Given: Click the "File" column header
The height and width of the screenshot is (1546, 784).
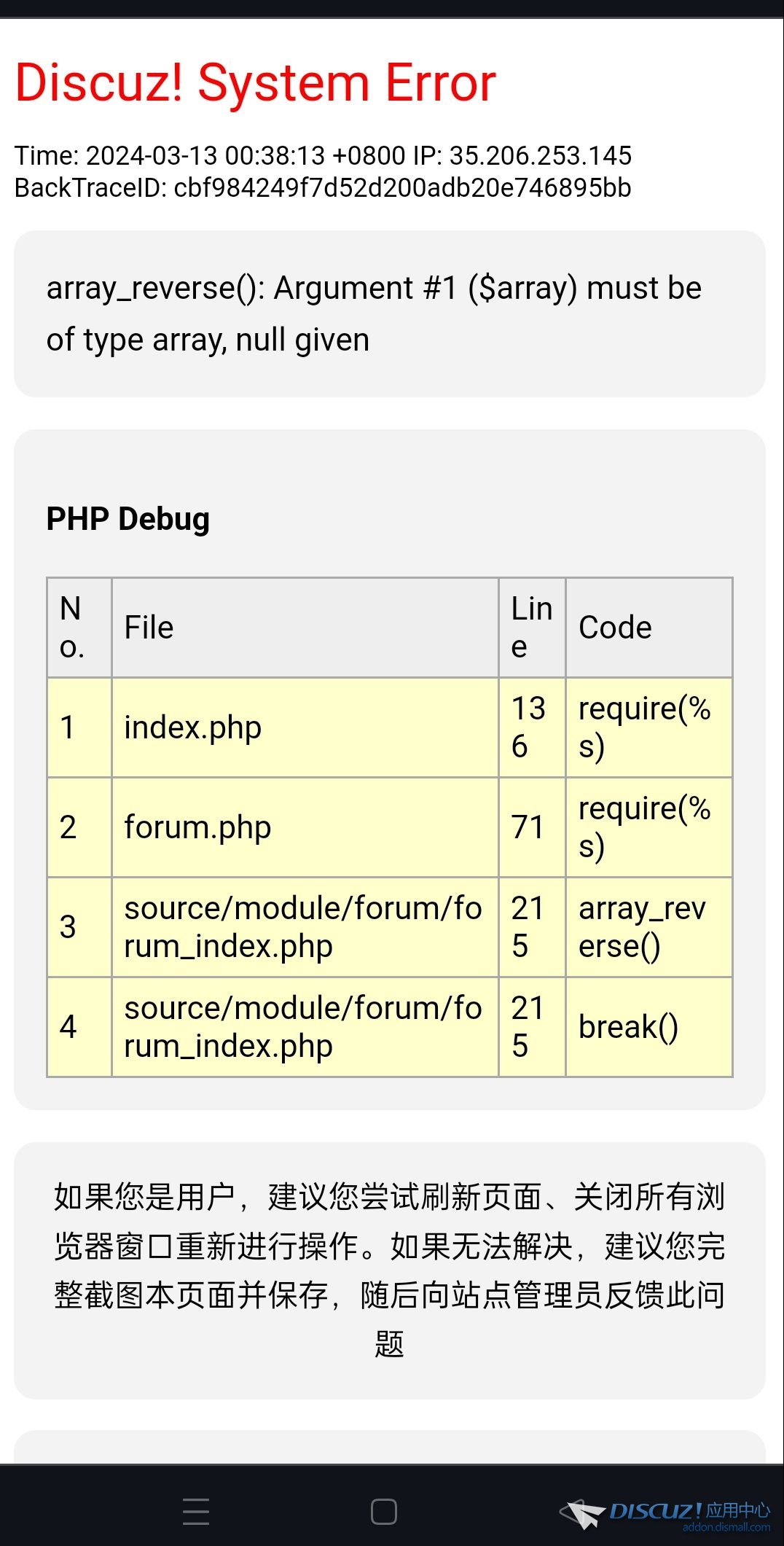Looking at the screenshot, I should (x=305, y=628).
